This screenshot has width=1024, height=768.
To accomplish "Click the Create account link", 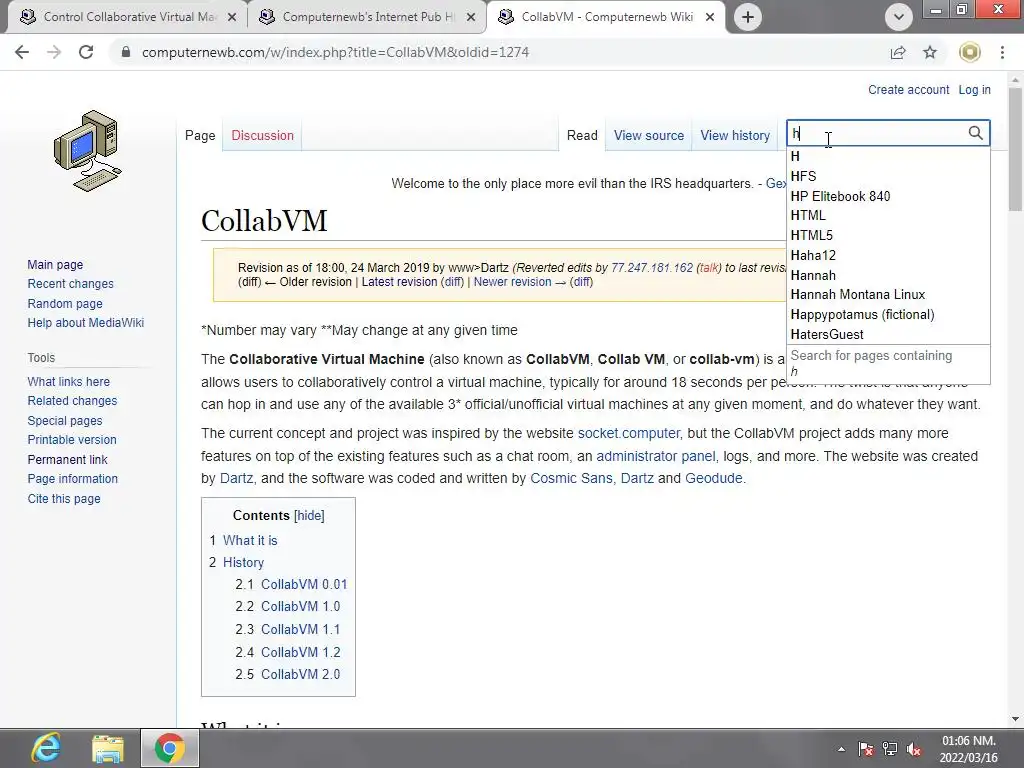I will (x=908, y=89).
